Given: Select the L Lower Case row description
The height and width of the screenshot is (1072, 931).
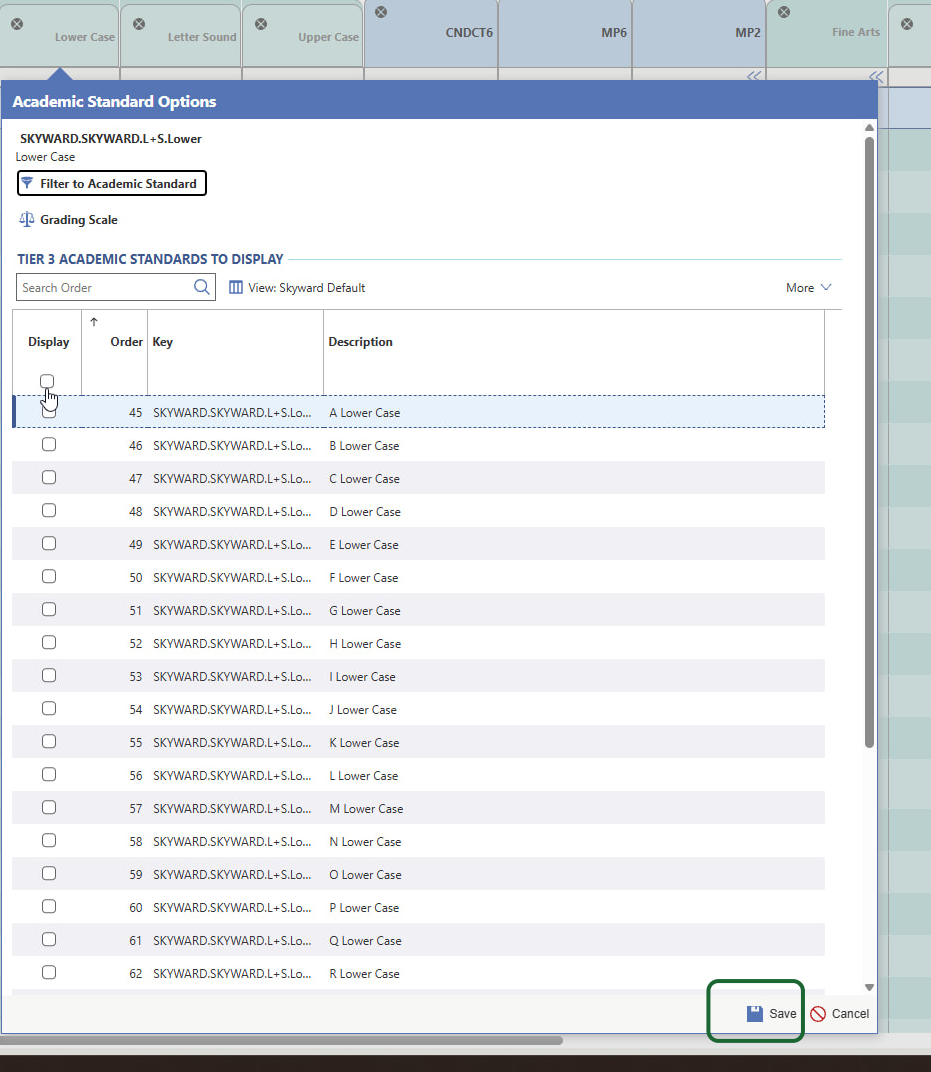Looking at the screenshot, I should pyautogui.click(x=363, y=776).
